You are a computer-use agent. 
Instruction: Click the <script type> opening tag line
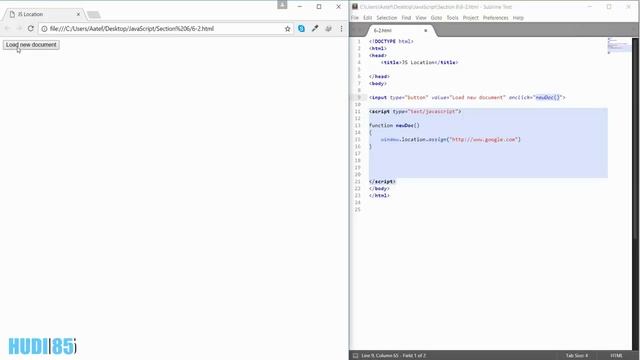[415, 111]
